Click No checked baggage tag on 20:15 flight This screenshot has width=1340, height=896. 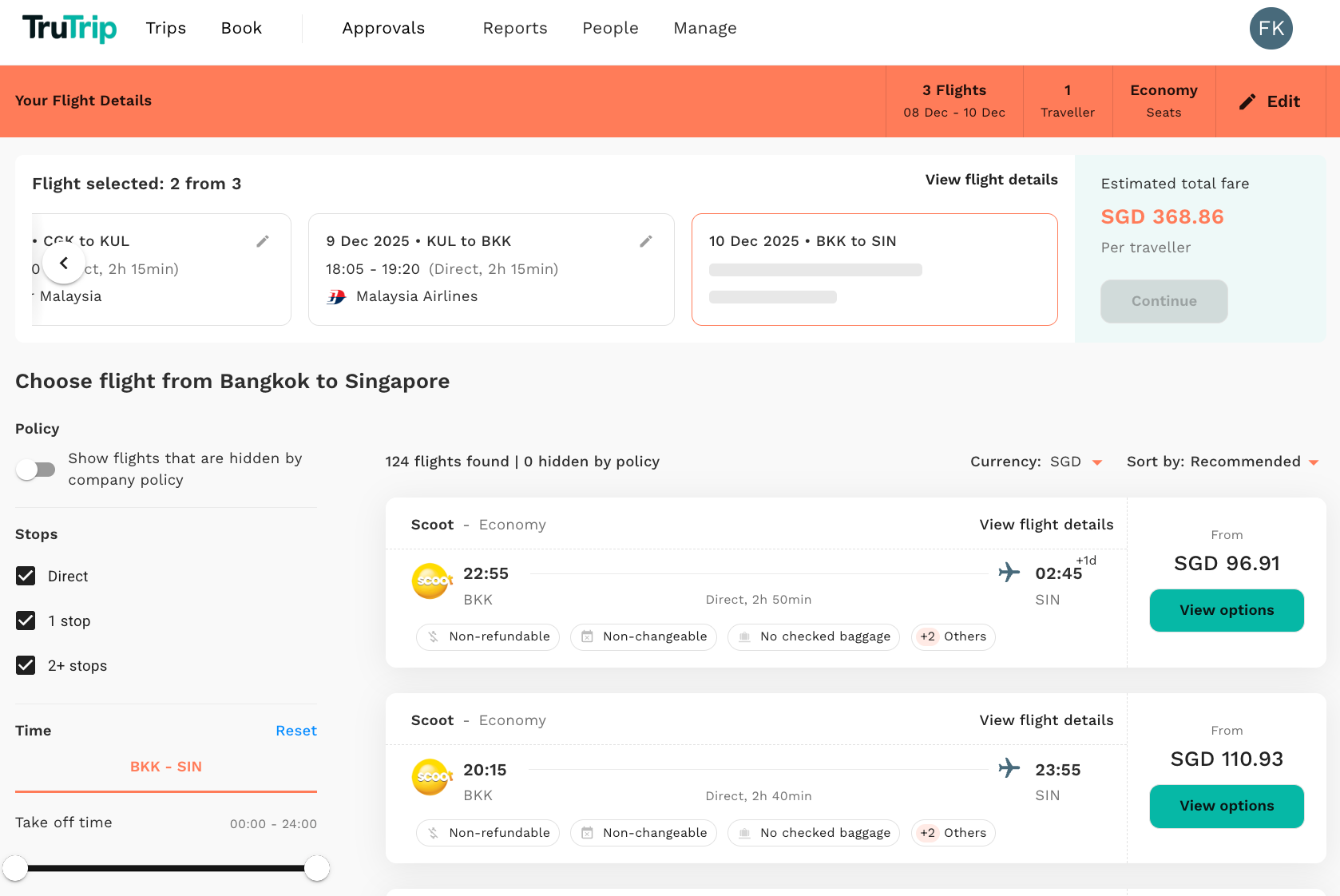[814, 833]
